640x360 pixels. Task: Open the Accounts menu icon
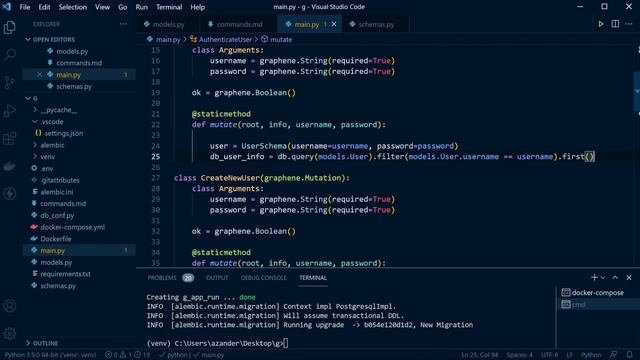point(9,306)
